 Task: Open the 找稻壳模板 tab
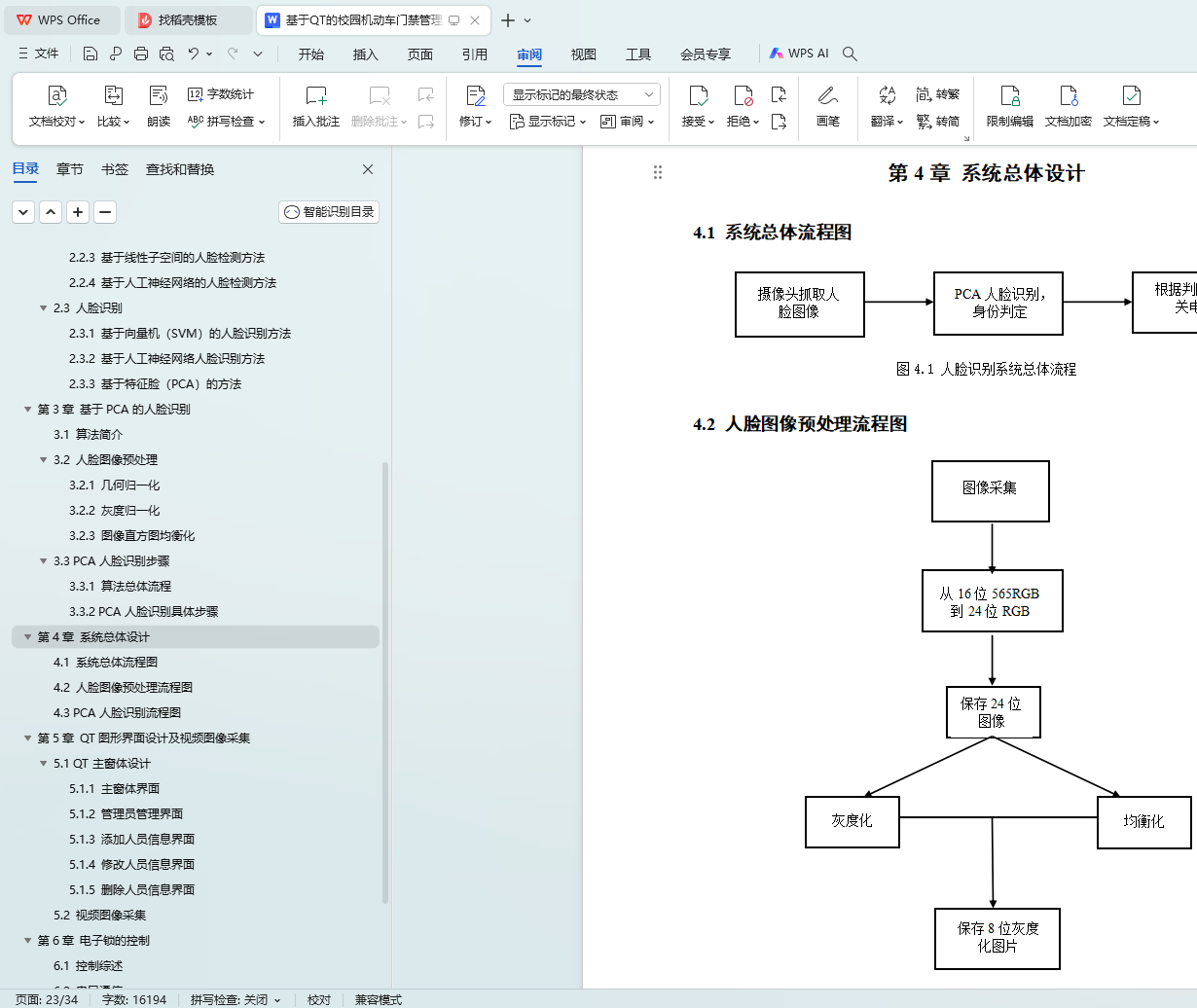coord(188,19)
